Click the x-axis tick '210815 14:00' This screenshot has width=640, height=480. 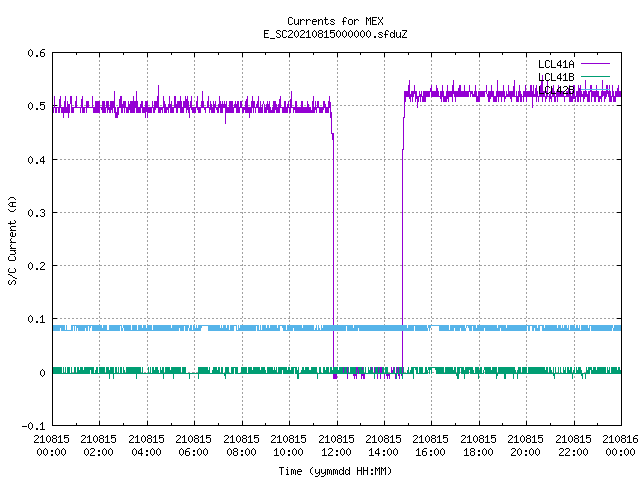pyautogui.click(x=383, y=446)
